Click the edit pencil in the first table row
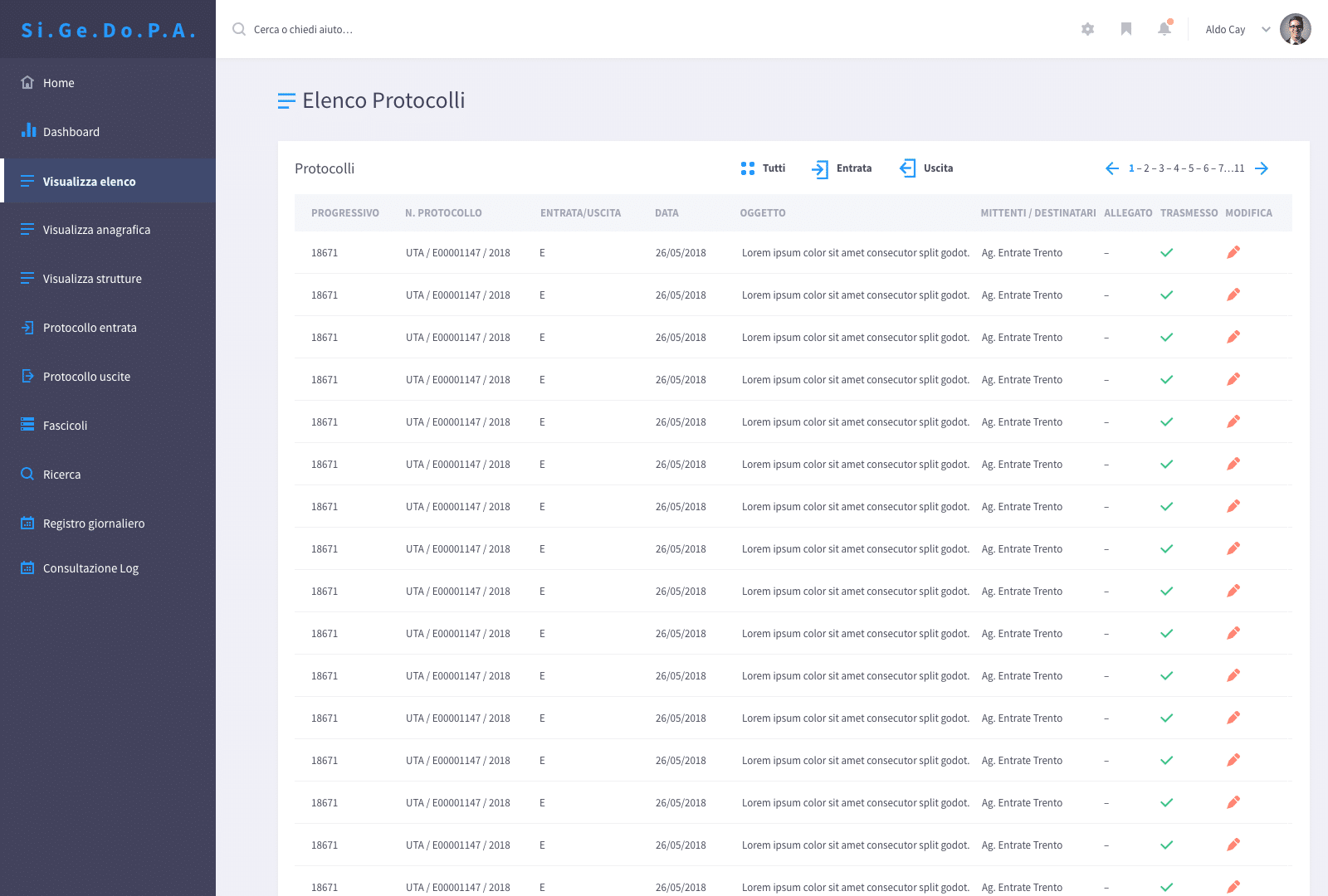The image size is (1328, 896). click(x=1233, y=252)
